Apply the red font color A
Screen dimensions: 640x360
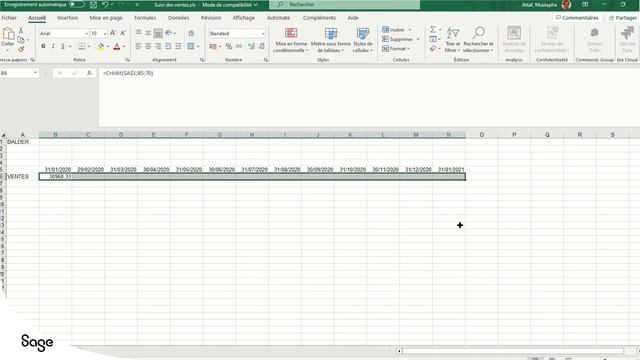click(117, 47)
